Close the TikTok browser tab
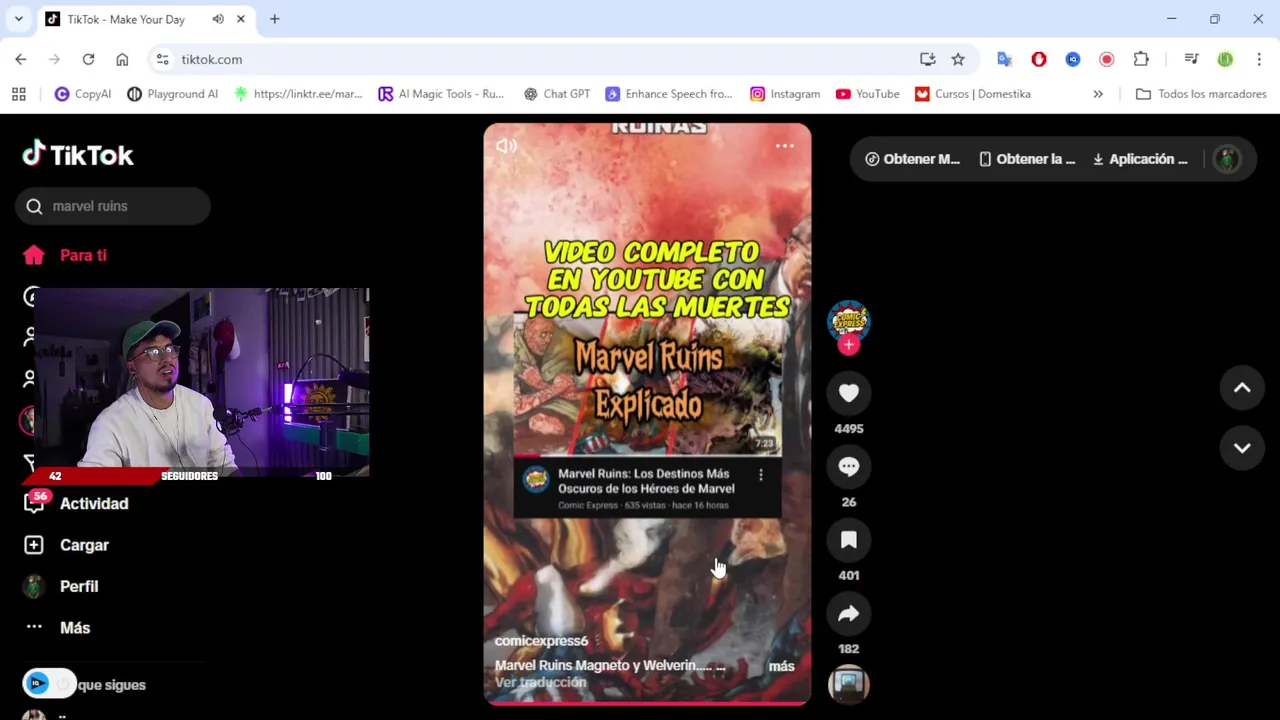1280x720 pixels. [241, 19]
